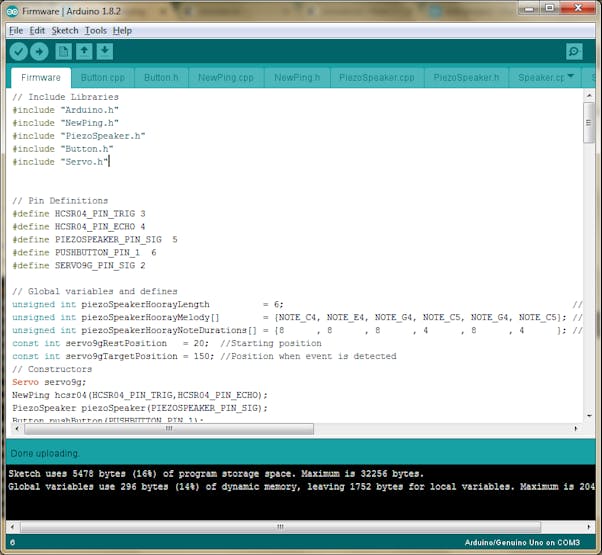Click the '#define PUSHBUTTON_PIN_1 6' line
Screen dimensions: 602x555
coord(84,253)
